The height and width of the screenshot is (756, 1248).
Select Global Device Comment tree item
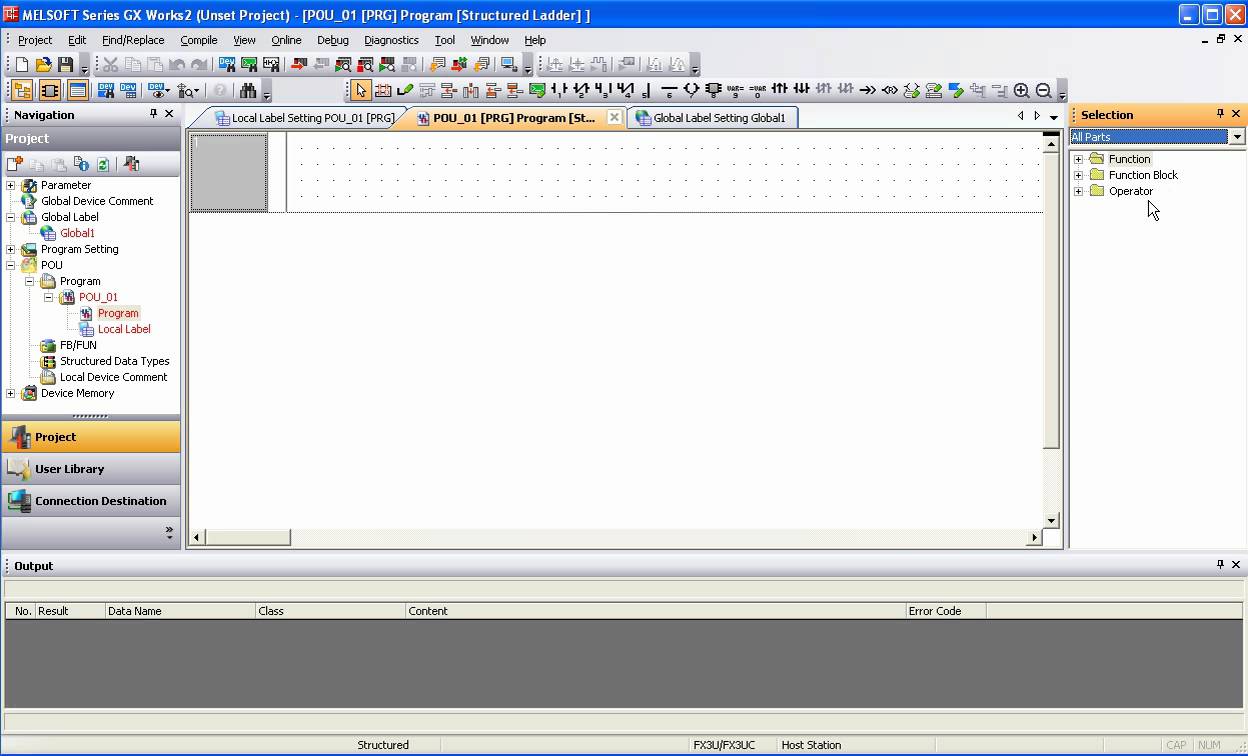click(97, 201)
